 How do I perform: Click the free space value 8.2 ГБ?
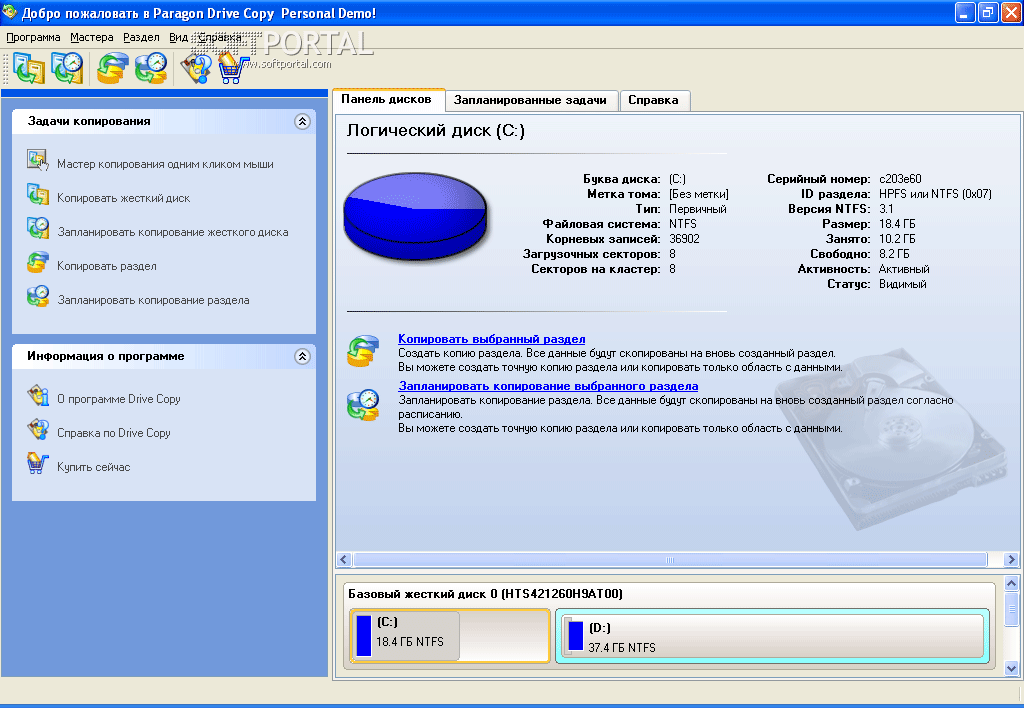(894, 254)
